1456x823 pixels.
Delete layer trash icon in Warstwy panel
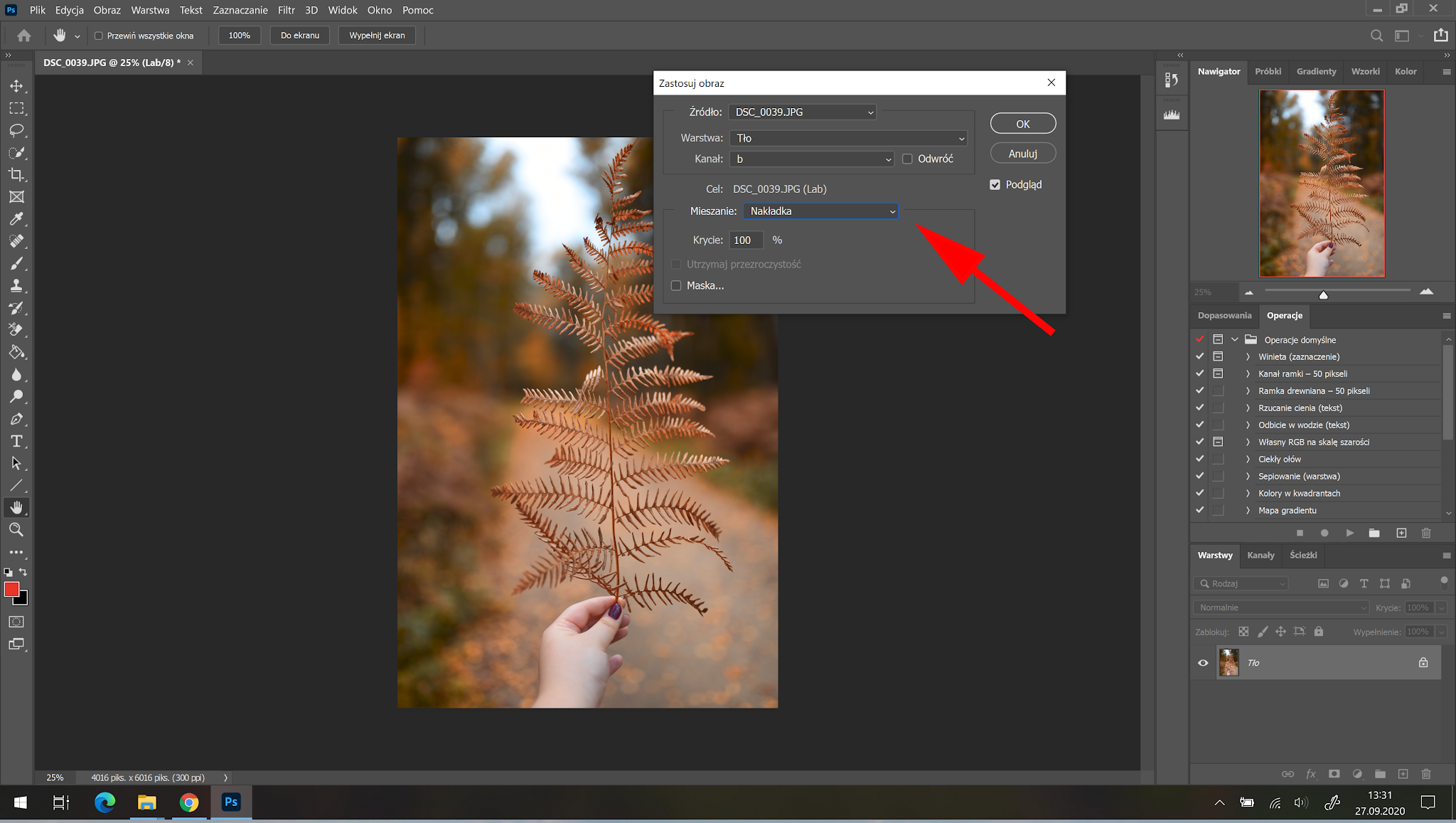point(1426,774)
